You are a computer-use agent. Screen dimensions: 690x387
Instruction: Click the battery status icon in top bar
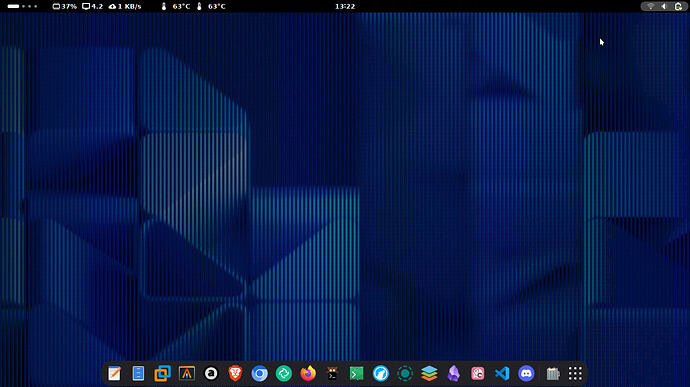click(x=678, y=6)
